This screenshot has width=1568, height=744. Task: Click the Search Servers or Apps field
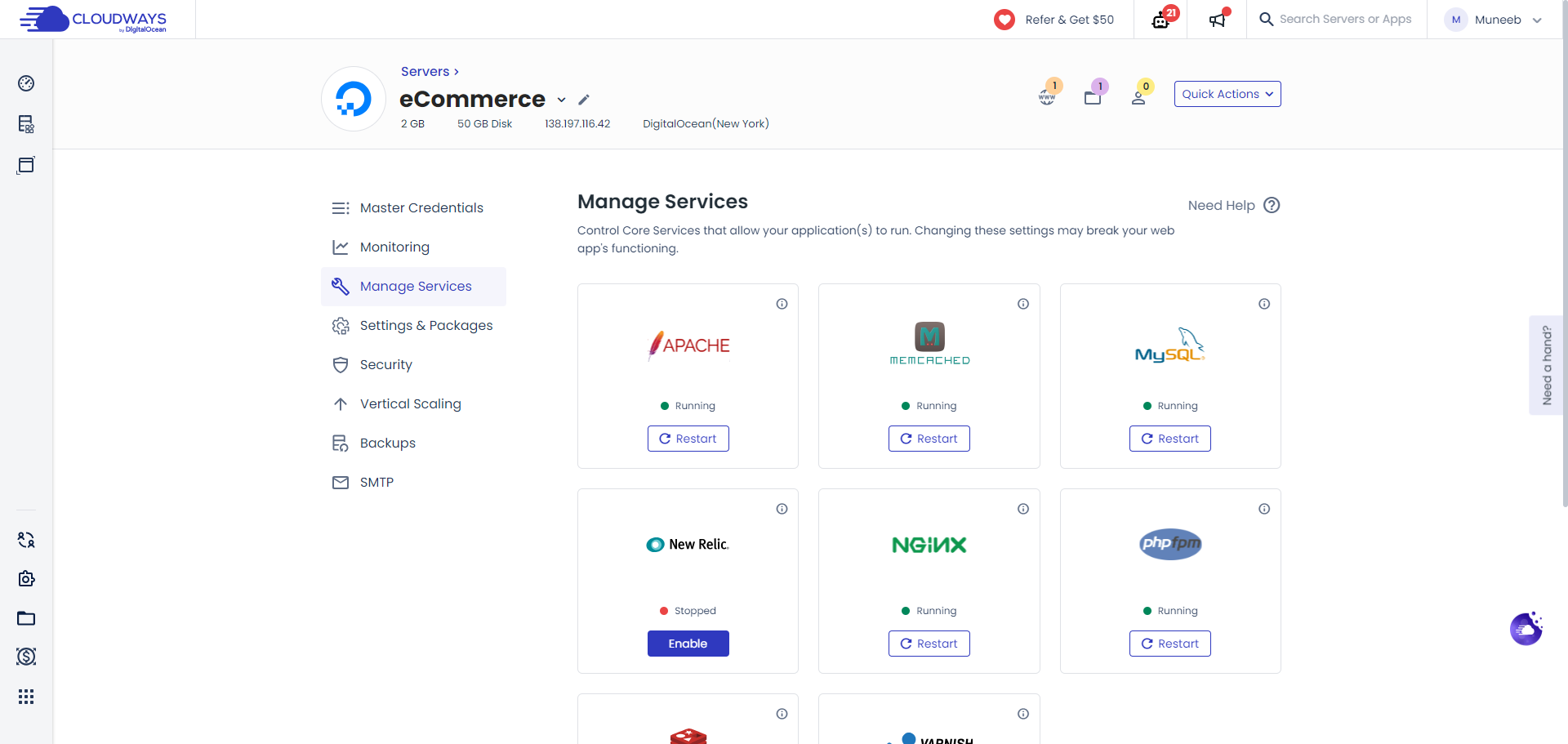[x=1347, y=19]
